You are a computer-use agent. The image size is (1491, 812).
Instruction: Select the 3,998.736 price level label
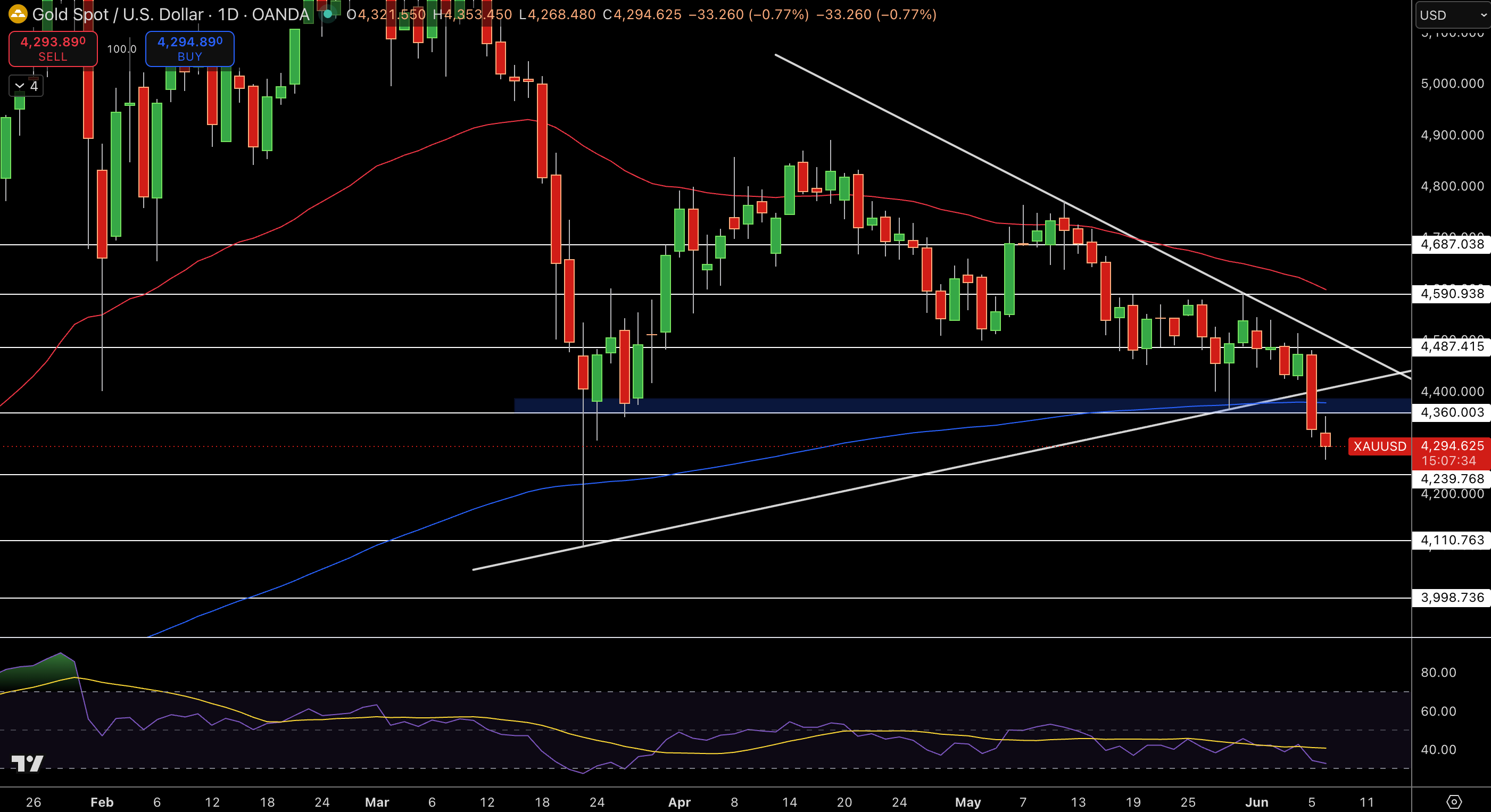[1452, 597]
